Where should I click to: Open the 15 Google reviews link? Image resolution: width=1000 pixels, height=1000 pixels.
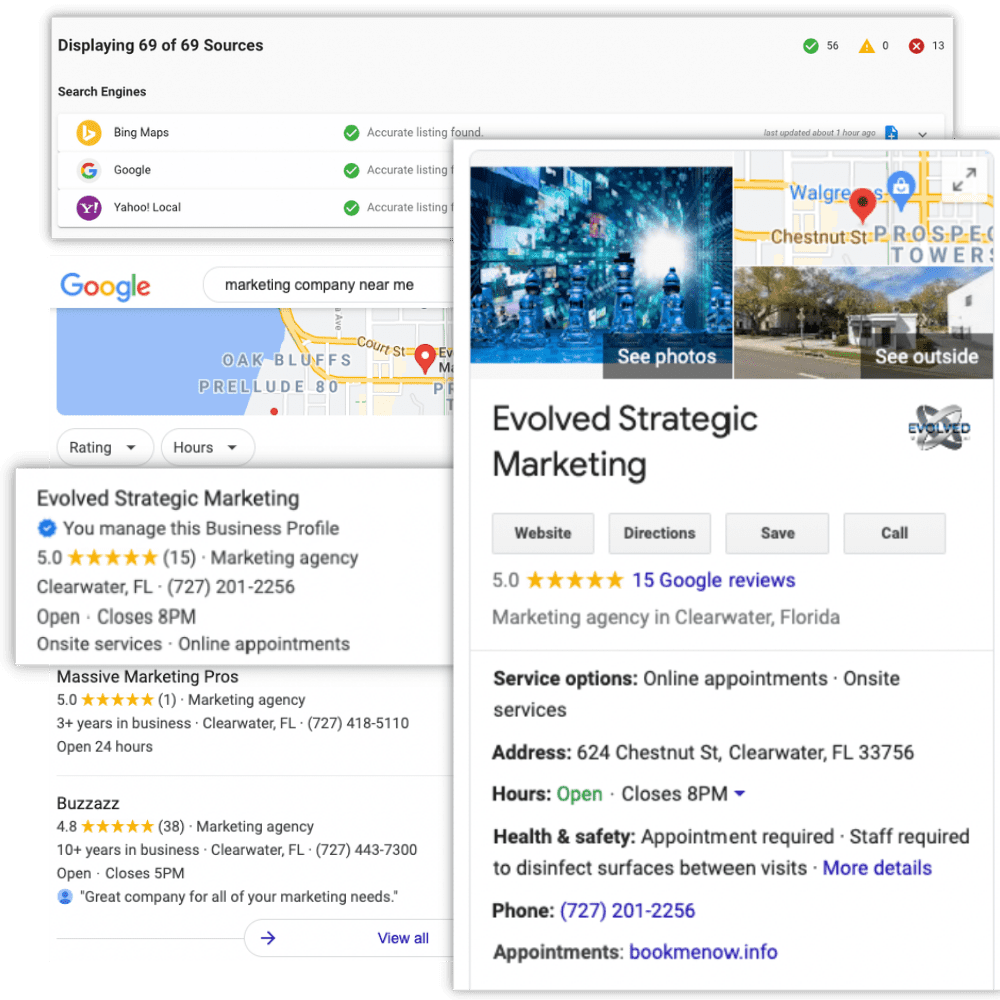pos(713,580)
